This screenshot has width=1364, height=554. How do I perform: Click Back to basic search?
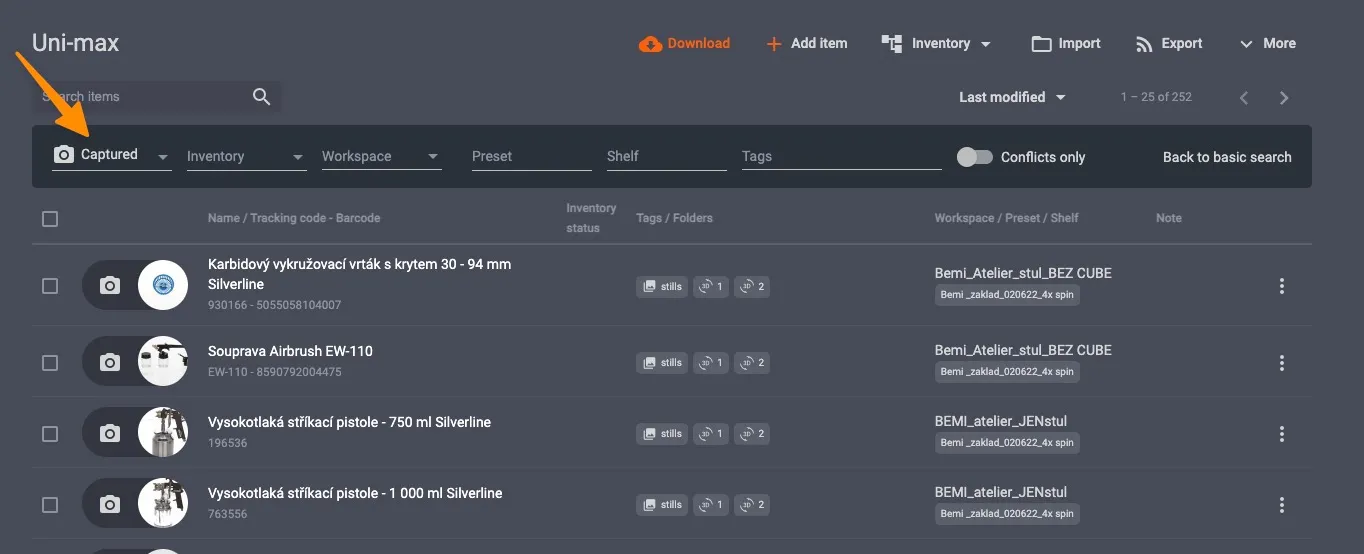(1227, 157)
